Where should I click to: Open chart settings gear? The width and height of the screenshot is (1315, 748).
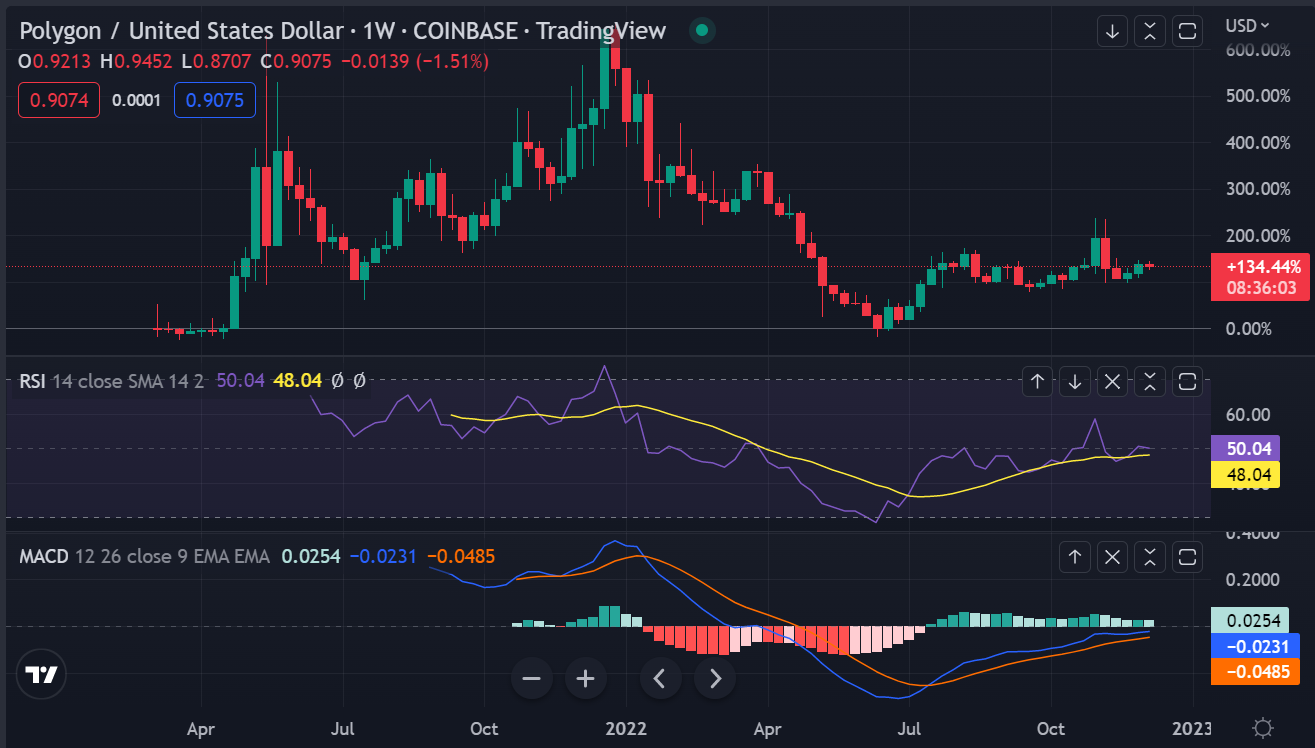pyautogui.click(x=1263, y=727)
